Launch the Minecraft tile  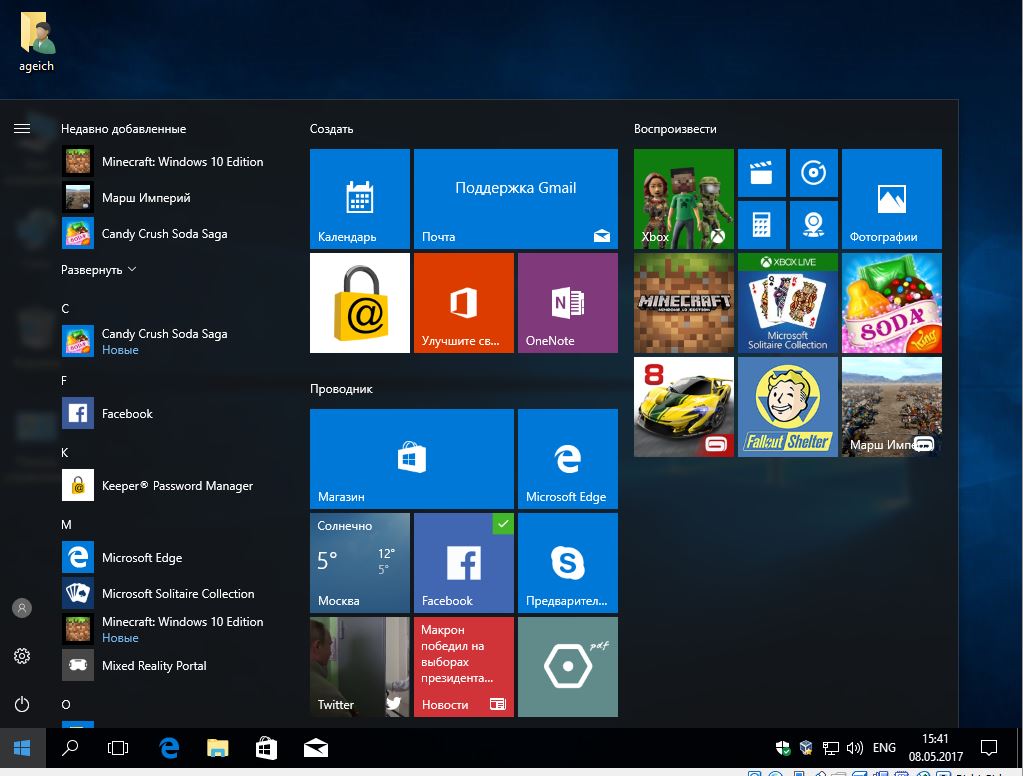click(x=684, y=303)
